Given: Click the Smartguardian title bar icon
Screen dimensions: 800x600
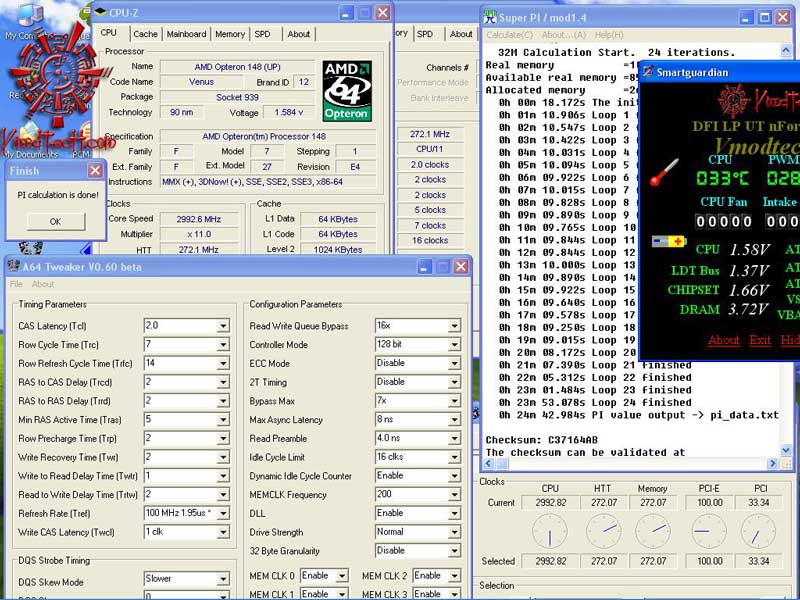Looking at the screenshot, I should (647, 72).
